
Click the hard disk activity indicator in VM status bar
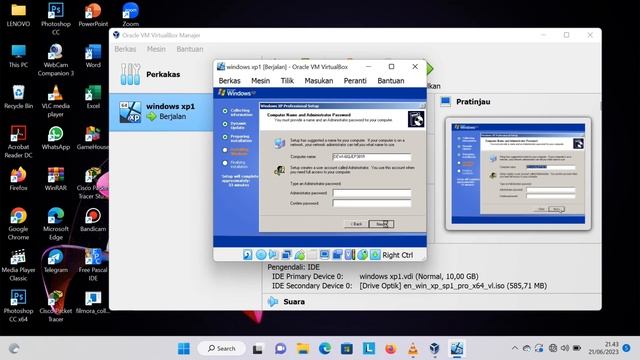pos(247,255)
